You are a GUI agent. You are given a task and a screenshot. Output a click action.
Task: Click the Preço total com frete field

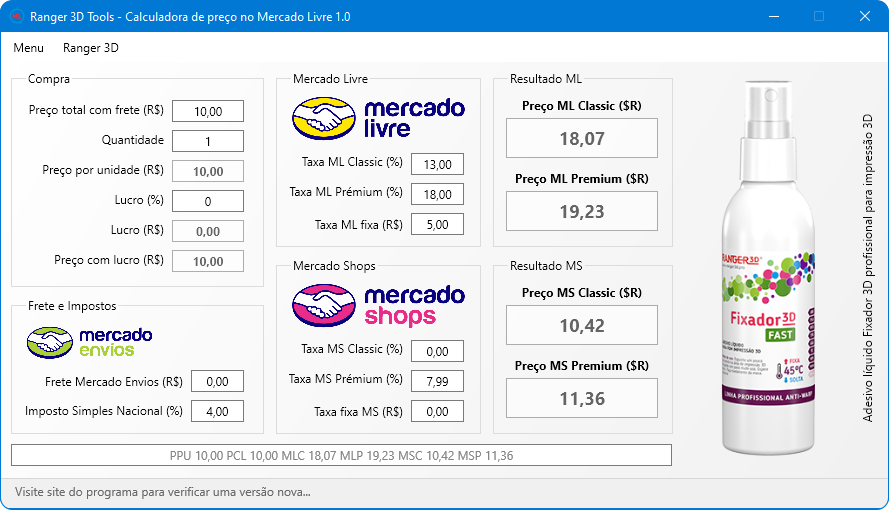point(208,111)
